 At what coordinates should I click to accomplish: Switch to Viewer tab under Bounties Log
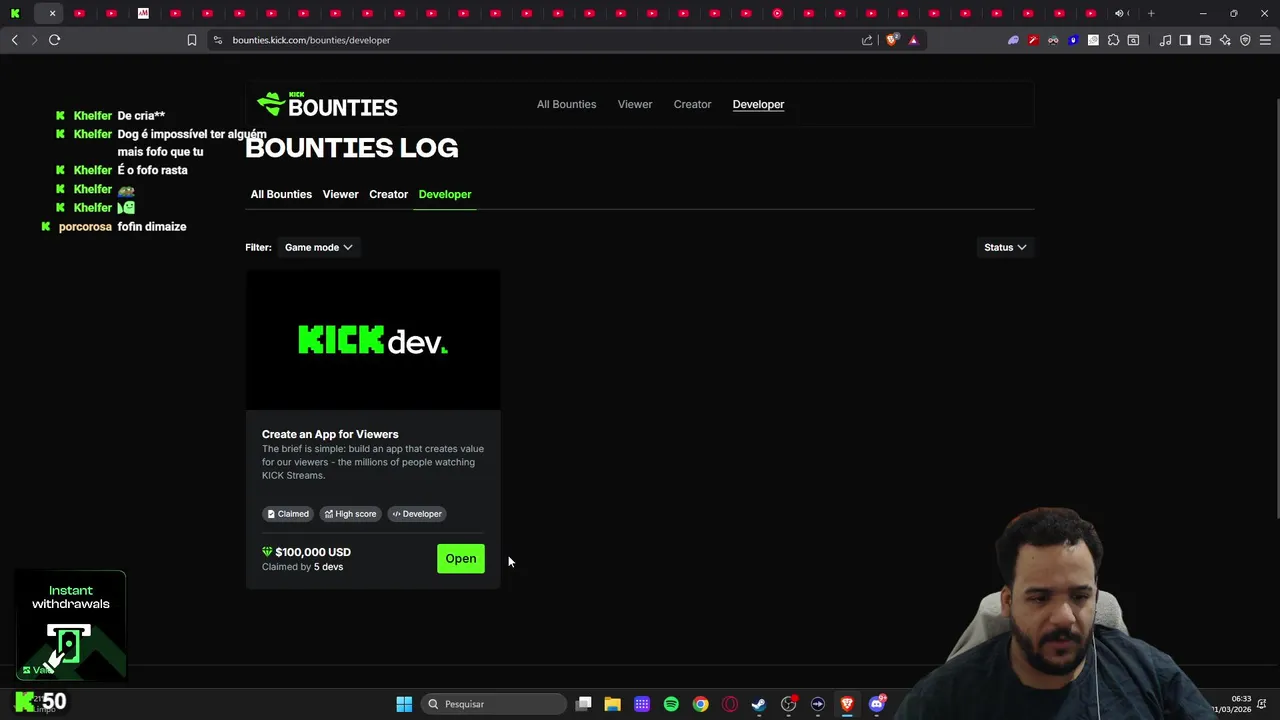(x=340, y=194)
